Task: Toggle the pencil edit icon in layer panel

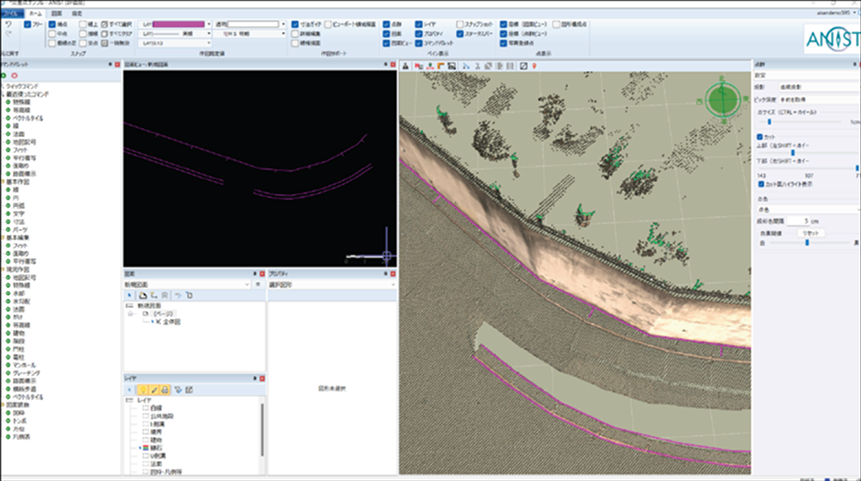Action: [x=154, y=390]
